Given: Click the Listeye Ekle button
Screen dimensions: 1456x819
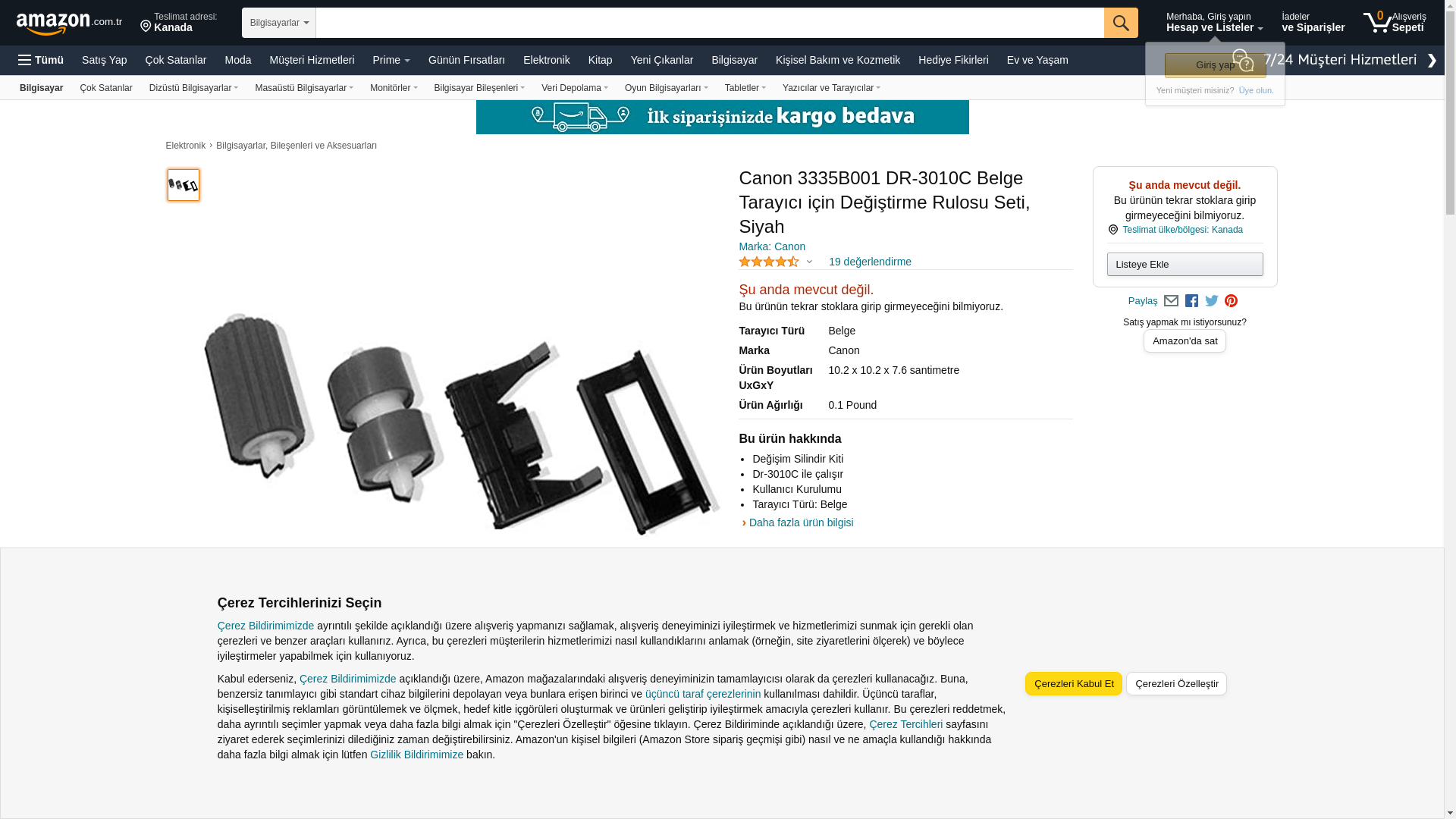Looking at the screenshot, I should 1185,265.
